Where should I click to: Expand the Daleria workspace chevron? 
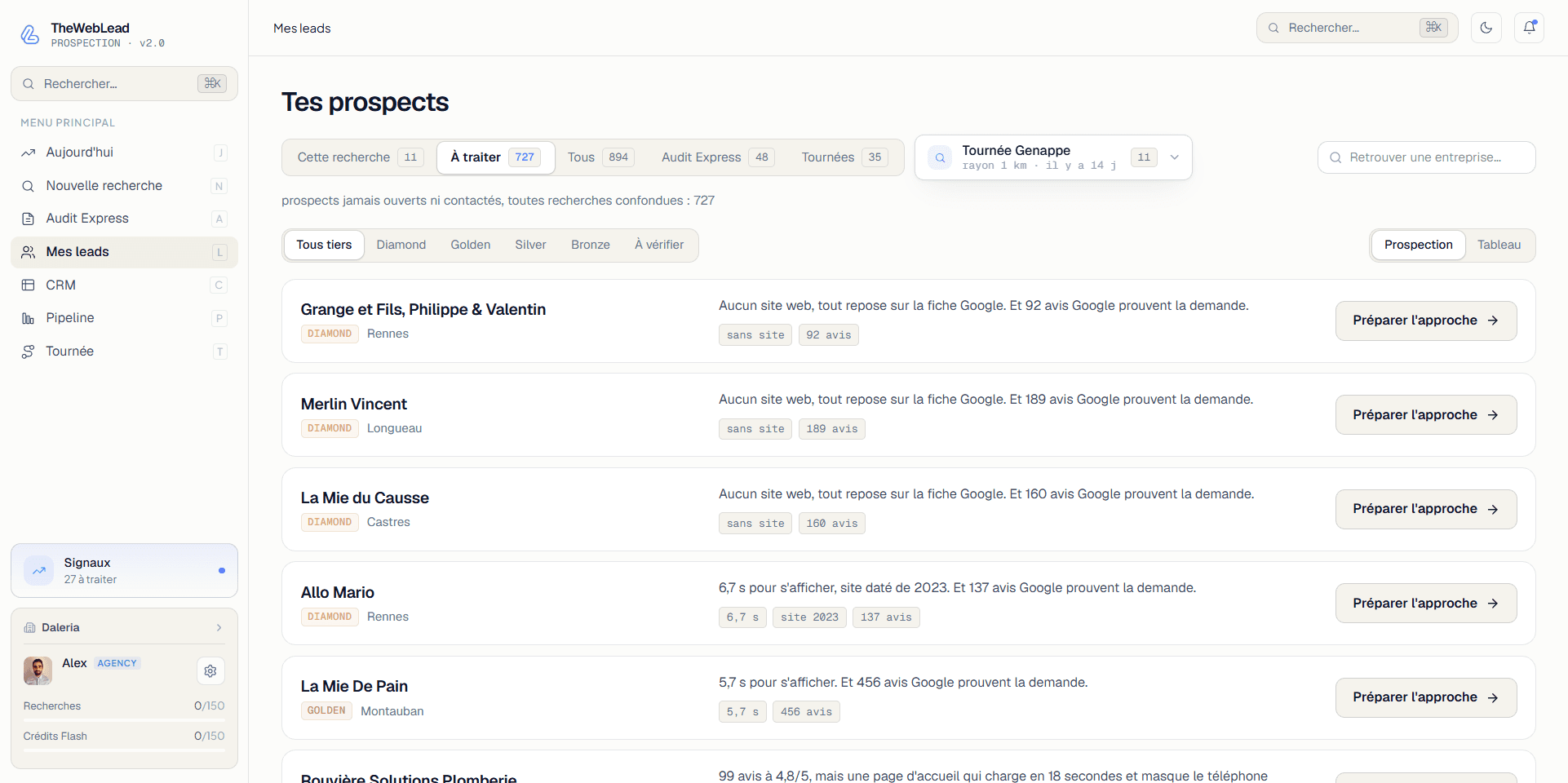click(x=219, y=628)
